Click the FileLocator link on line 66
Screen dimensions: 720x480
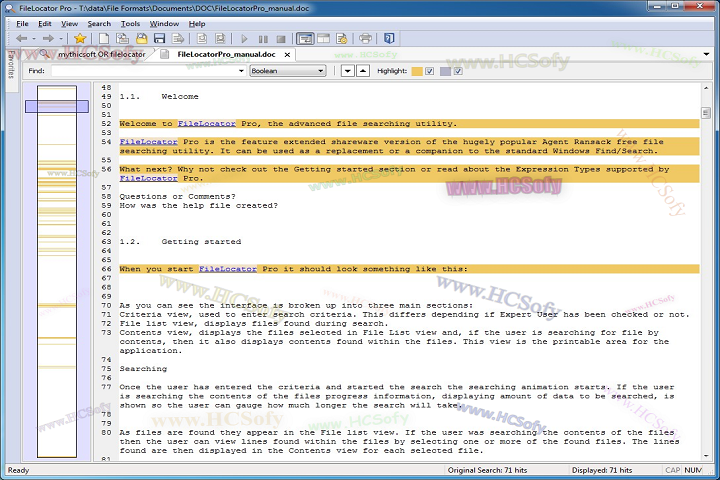coord(228,269)
